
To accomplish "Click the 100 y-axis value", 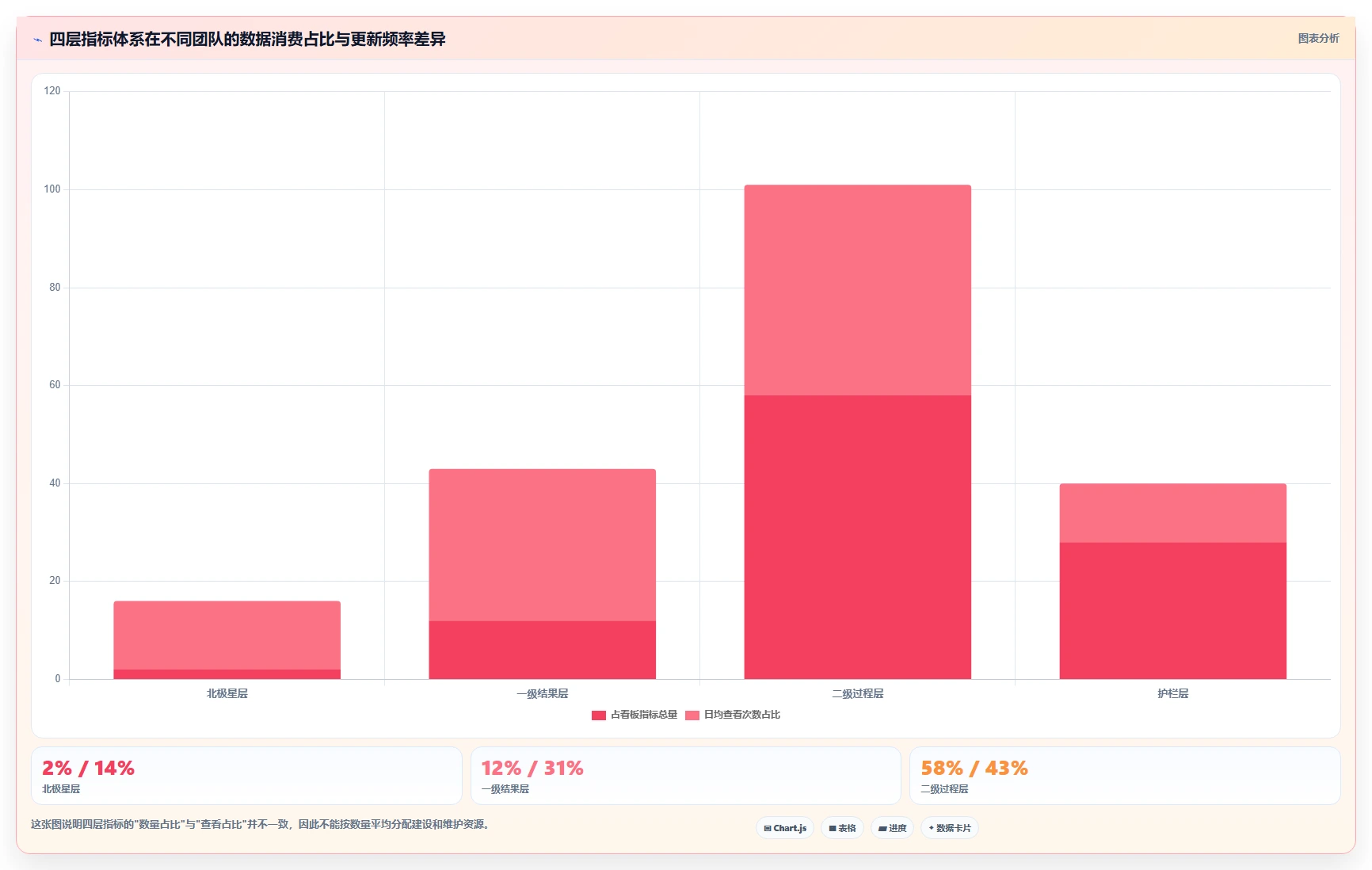I will 52,189.
